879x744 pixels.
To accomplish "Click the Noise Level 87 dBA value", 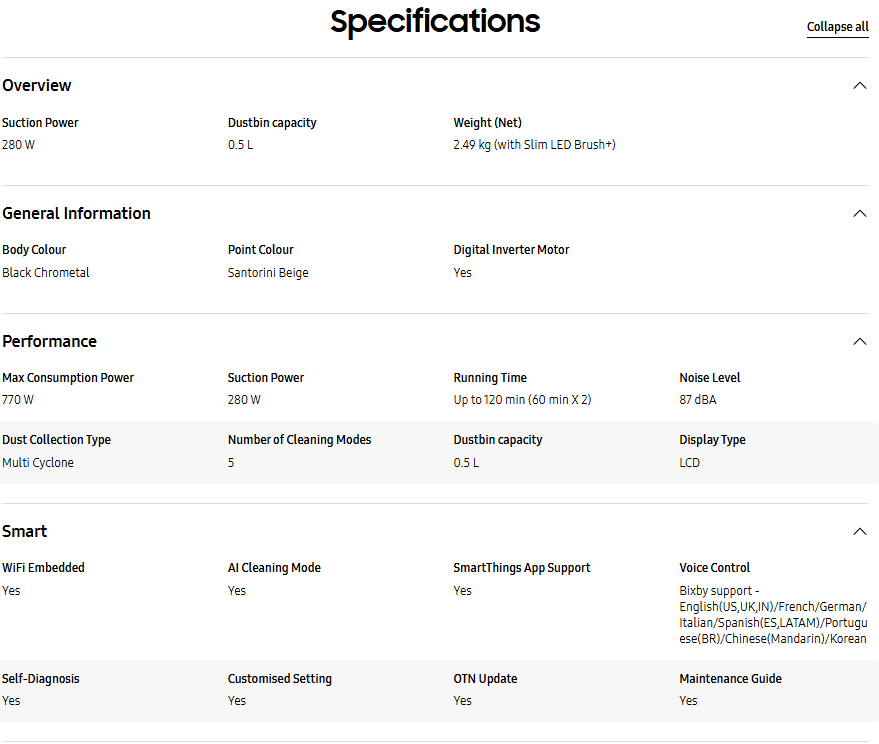I will click(697, 400).
